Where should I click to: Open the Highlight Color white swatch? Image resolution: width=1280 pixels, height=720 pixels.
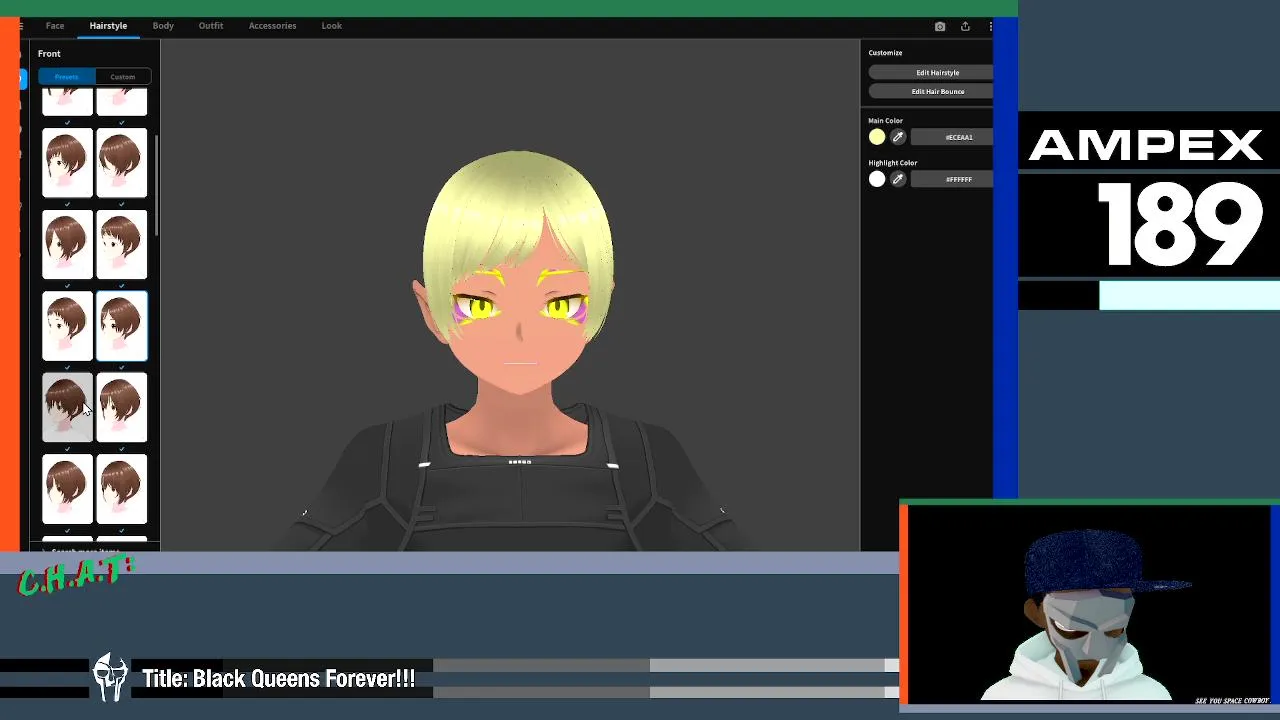point(877,179)
